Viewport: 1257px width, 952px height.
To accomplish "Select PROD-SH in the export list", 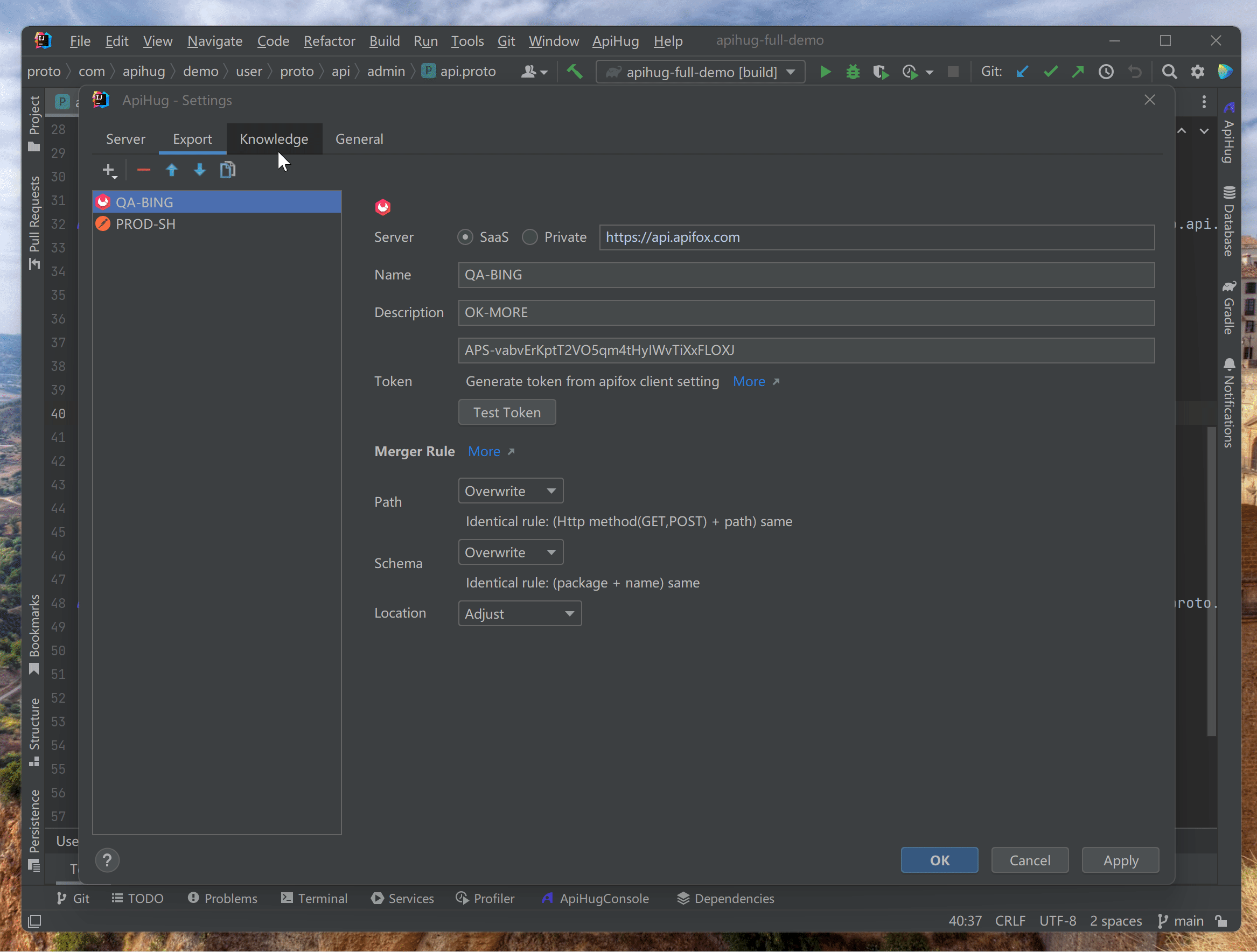I will tap(145, 225).
